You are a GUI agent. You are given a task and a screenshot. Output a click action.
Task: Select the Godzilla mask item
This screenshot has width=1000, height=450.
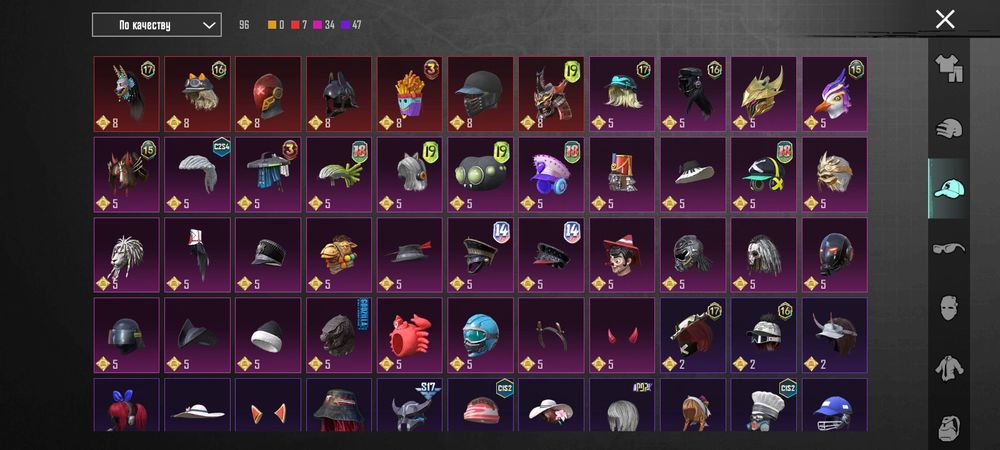point(339,335)
